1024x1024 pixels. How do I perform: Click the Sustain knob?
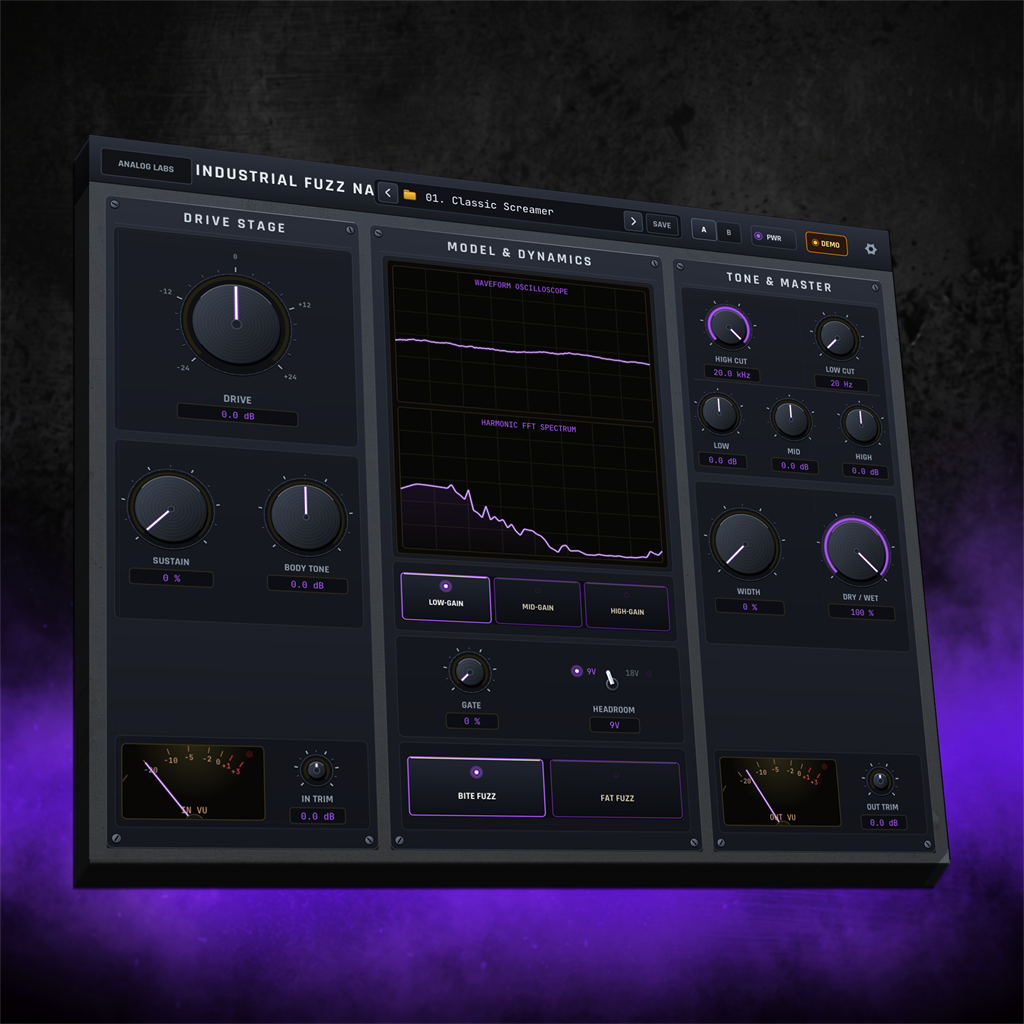coord(171,509)
